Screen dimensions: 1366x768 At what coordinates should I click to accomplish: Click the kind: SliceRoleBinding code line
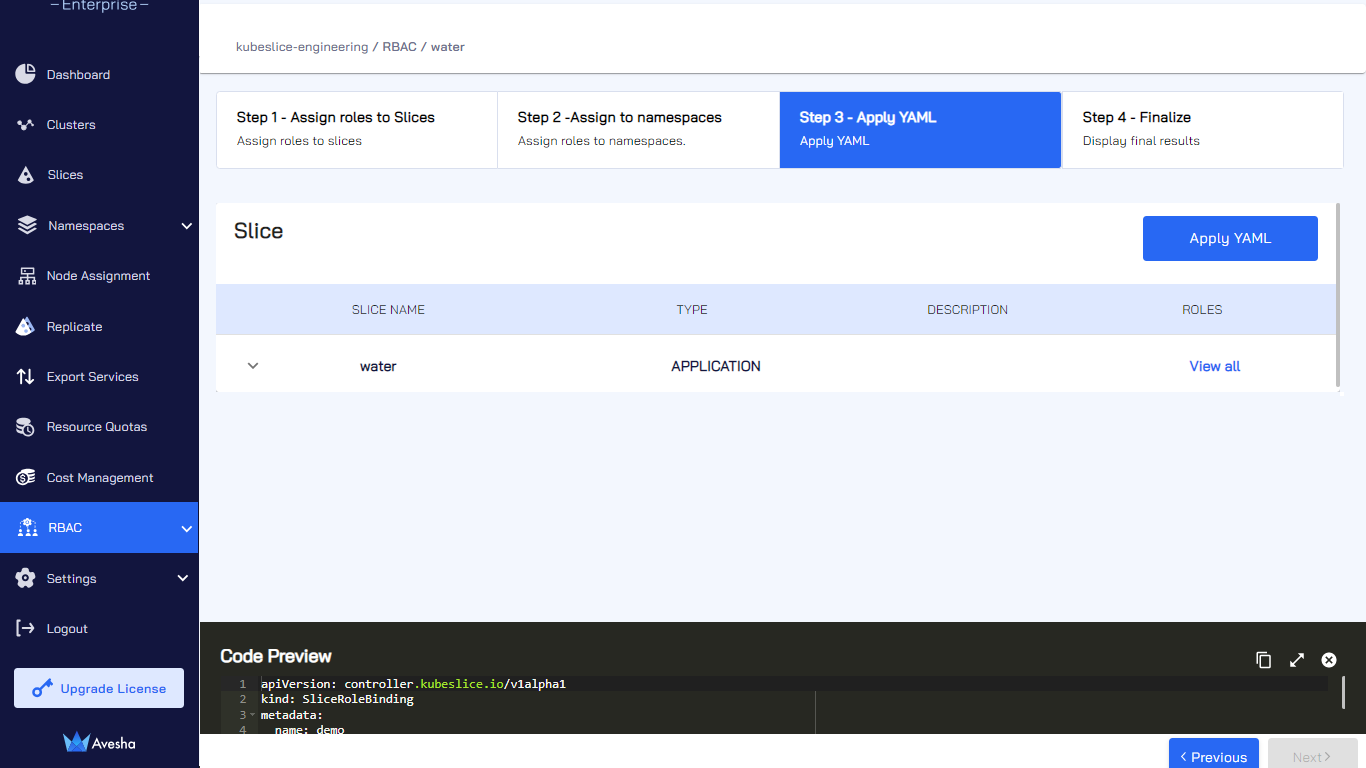tap(337, 699)
